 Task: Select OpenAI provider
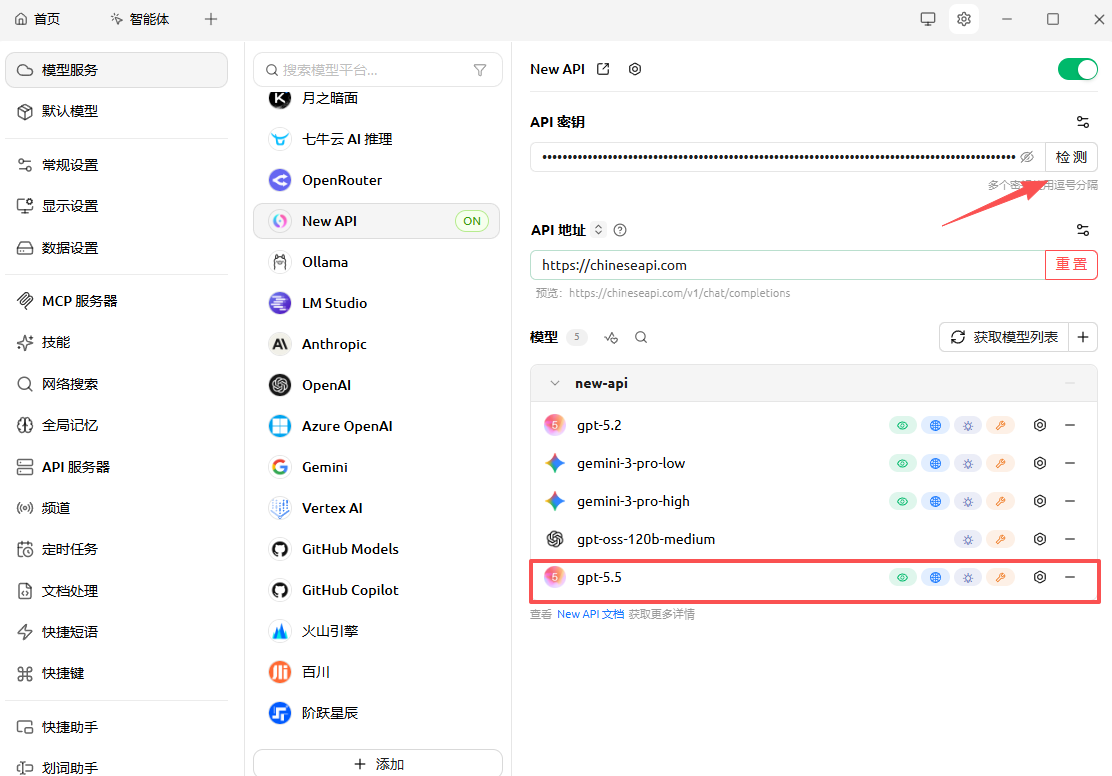click(377, 385)
